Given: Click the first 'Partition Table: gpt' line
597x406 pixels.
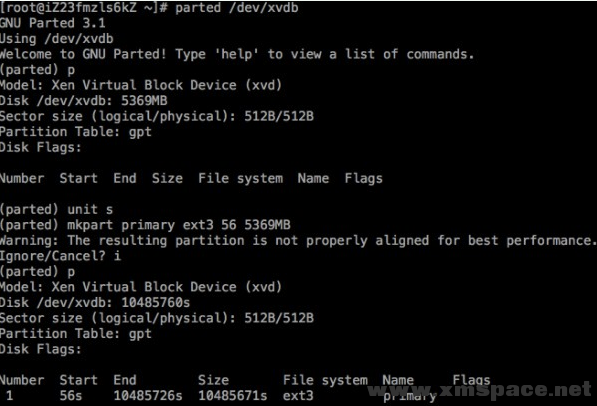Looking at the screenshot, I should (75, 132).
